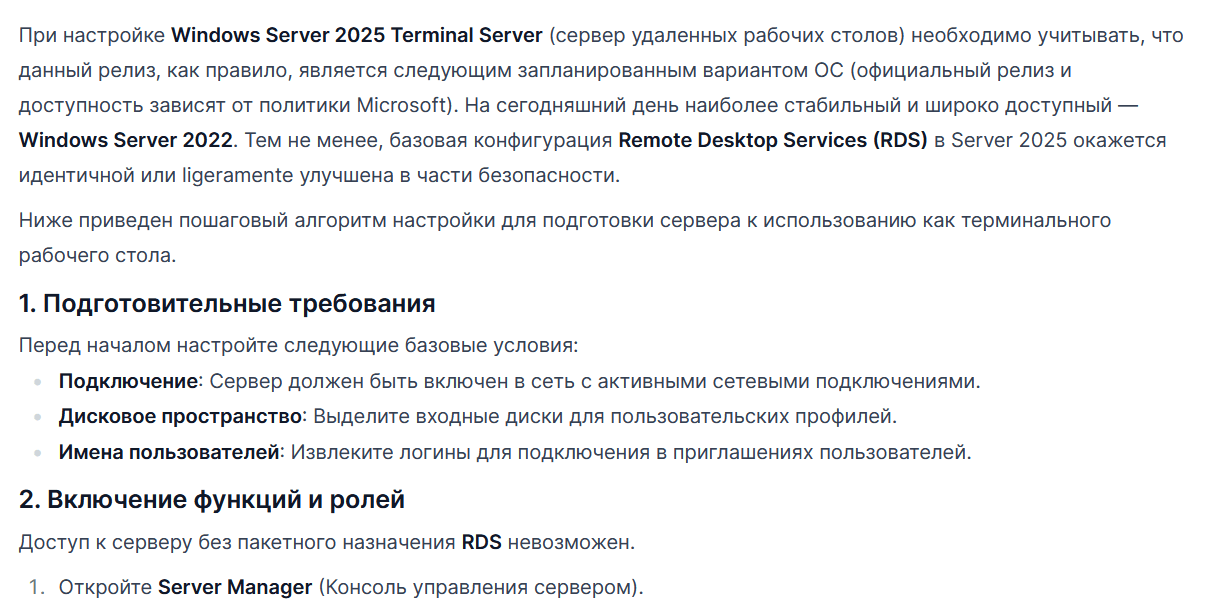The height and width of the screenshot is (602, 1228).
Task: Click the bullet dot before Имена пользователей
Action: pyautogui.click(x=38, y=452)
